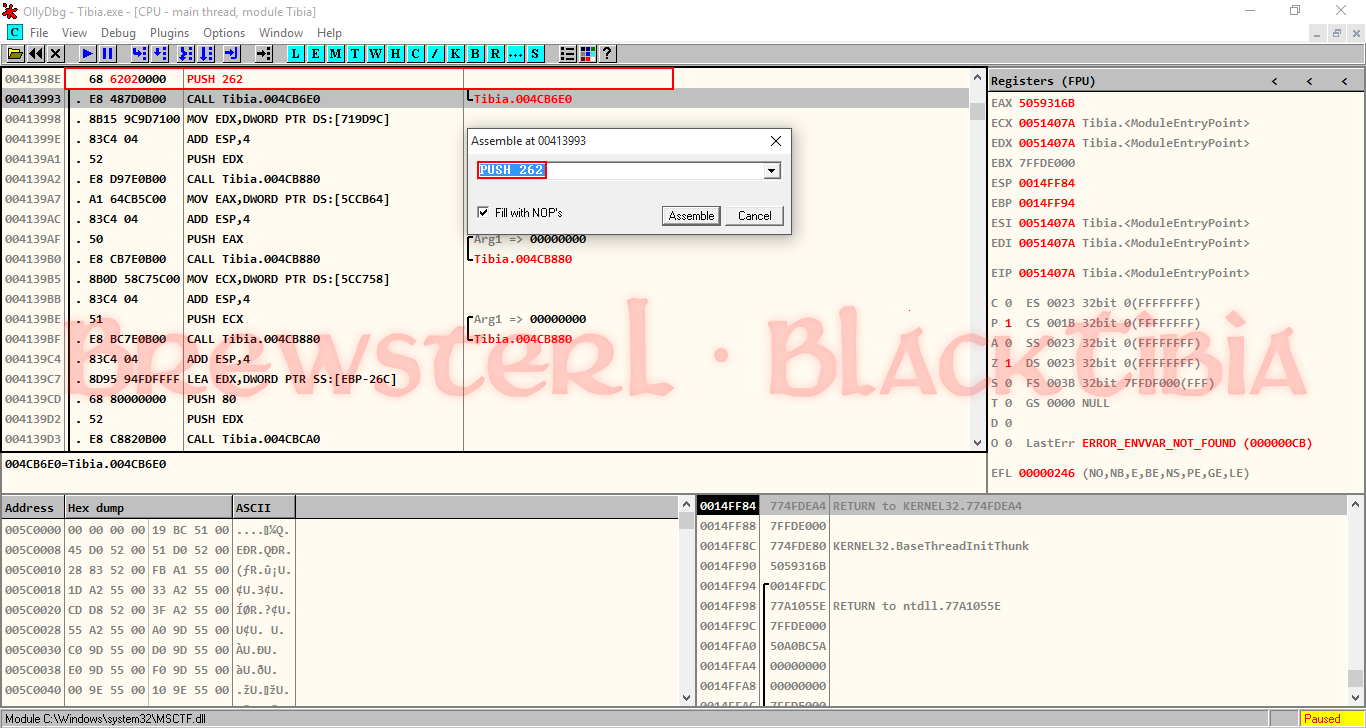Viewport: 1366px width, 728px height.
Task: Click the Help question mark icon
Action: pos(607,54)
